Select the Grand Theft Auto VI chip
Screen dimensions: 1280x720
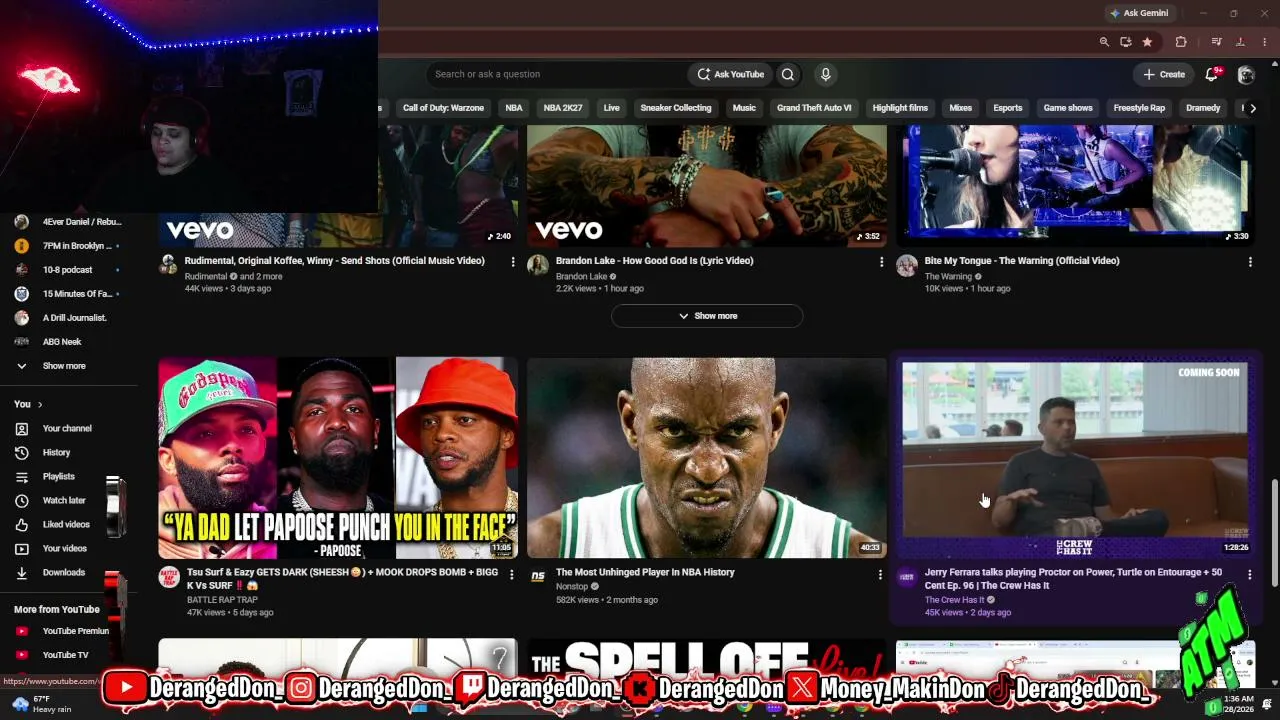click(814, 108)
